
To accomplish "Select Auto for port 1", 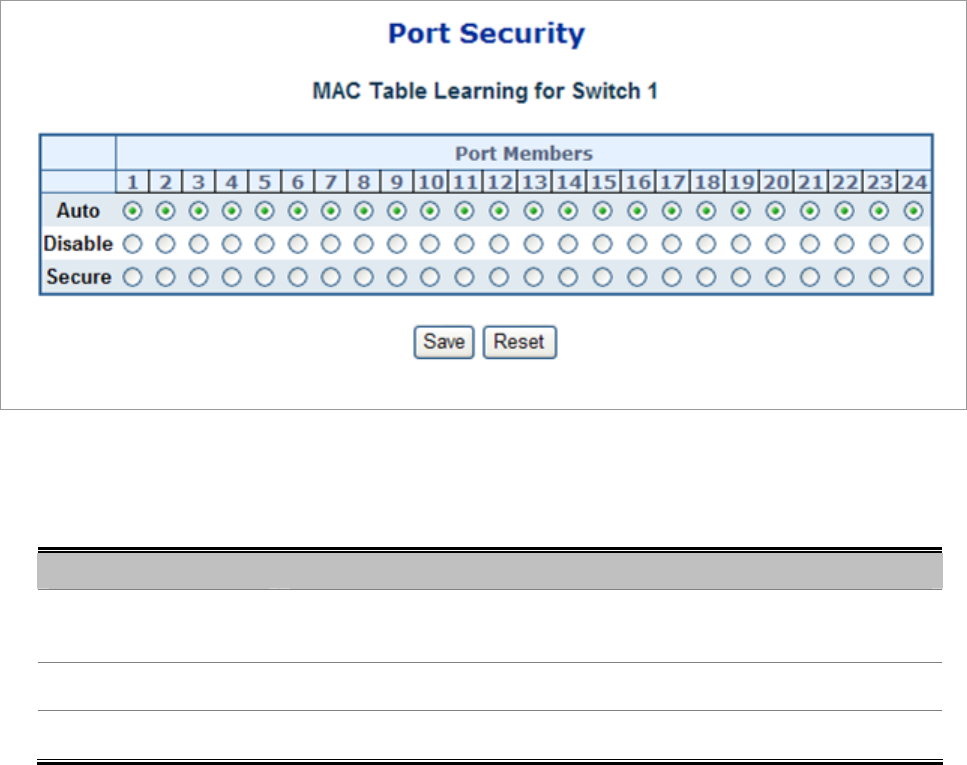I will coord(132,211).
